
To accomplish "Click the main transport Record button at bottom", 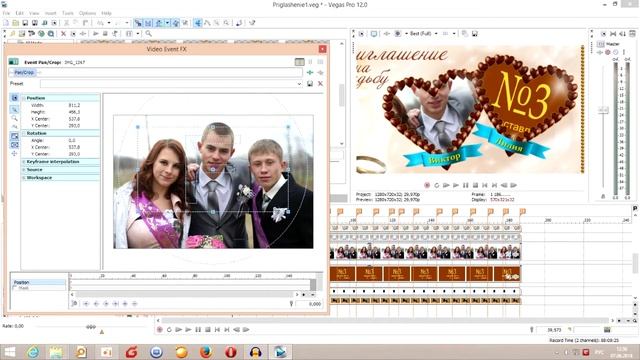I will pos(160,330).
